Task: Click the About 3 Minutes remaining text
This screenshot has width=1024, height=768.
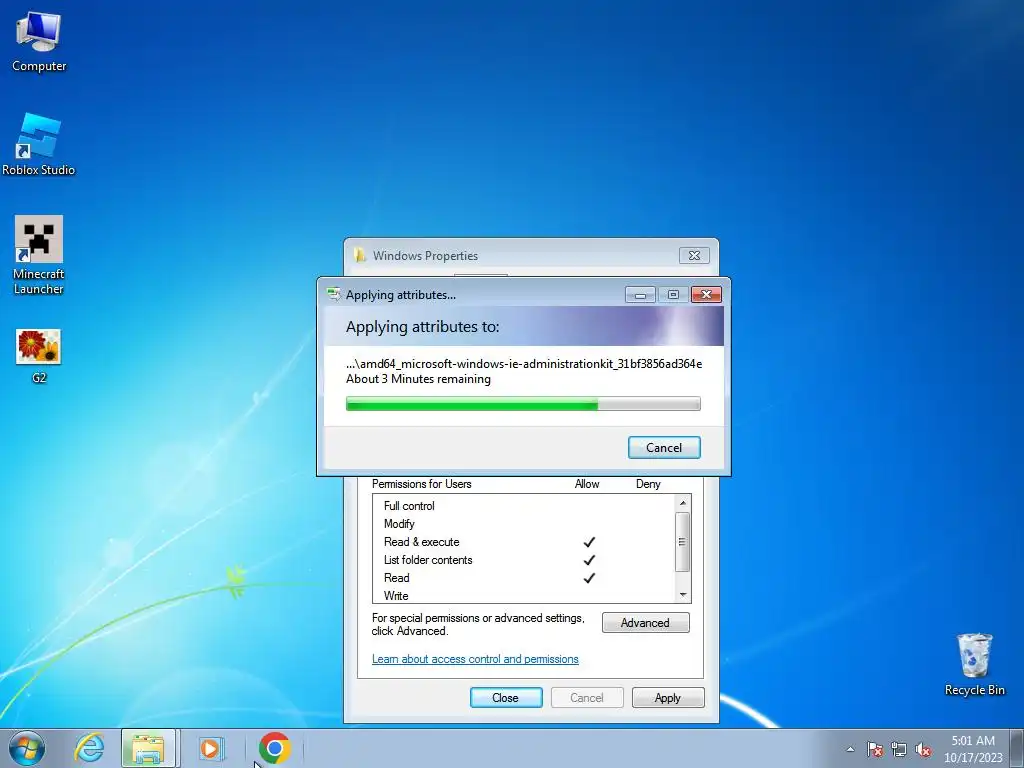Action: coord(418,379)
